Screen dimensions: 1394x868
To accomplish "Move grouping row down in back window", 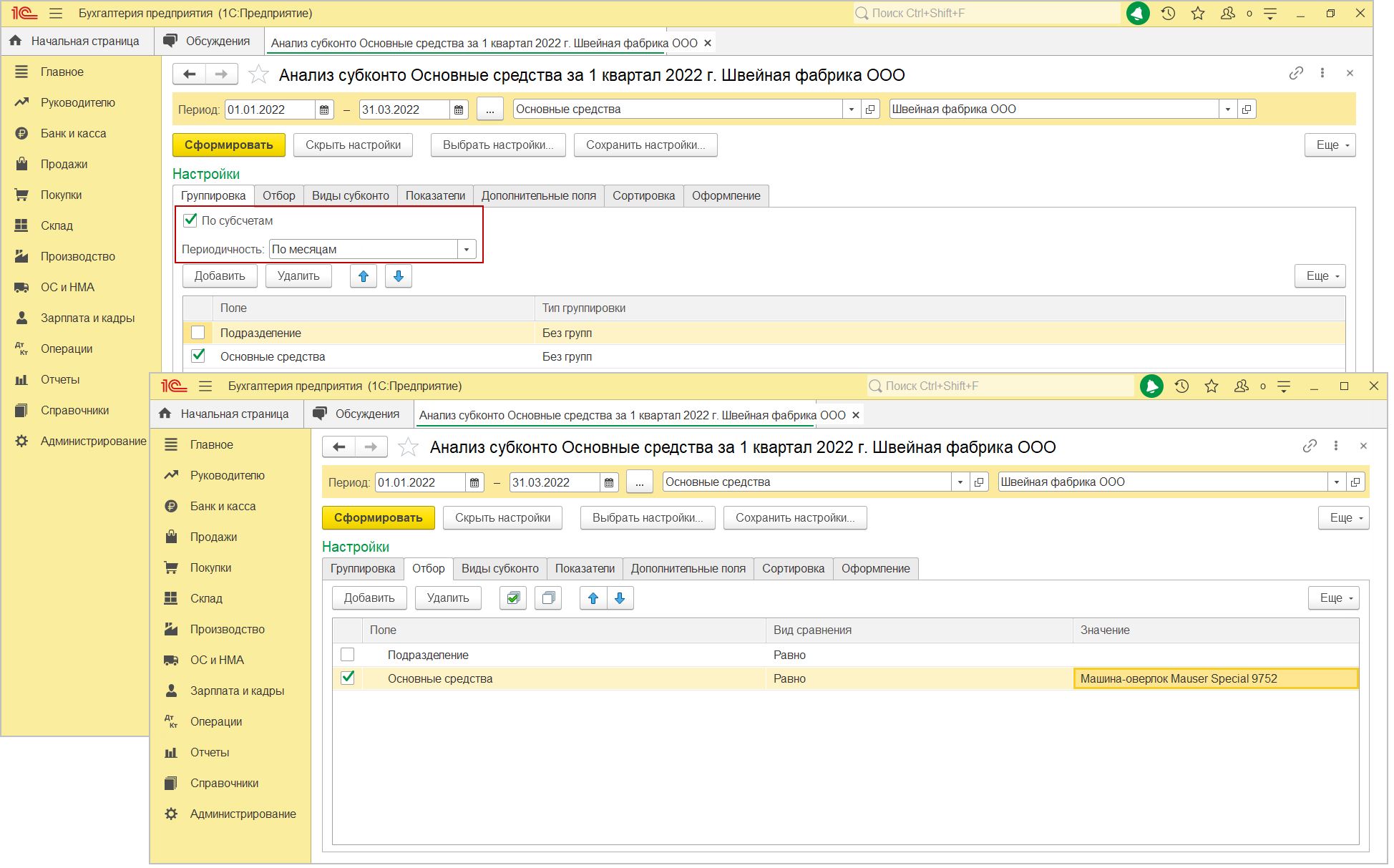I will click(399, 276).
